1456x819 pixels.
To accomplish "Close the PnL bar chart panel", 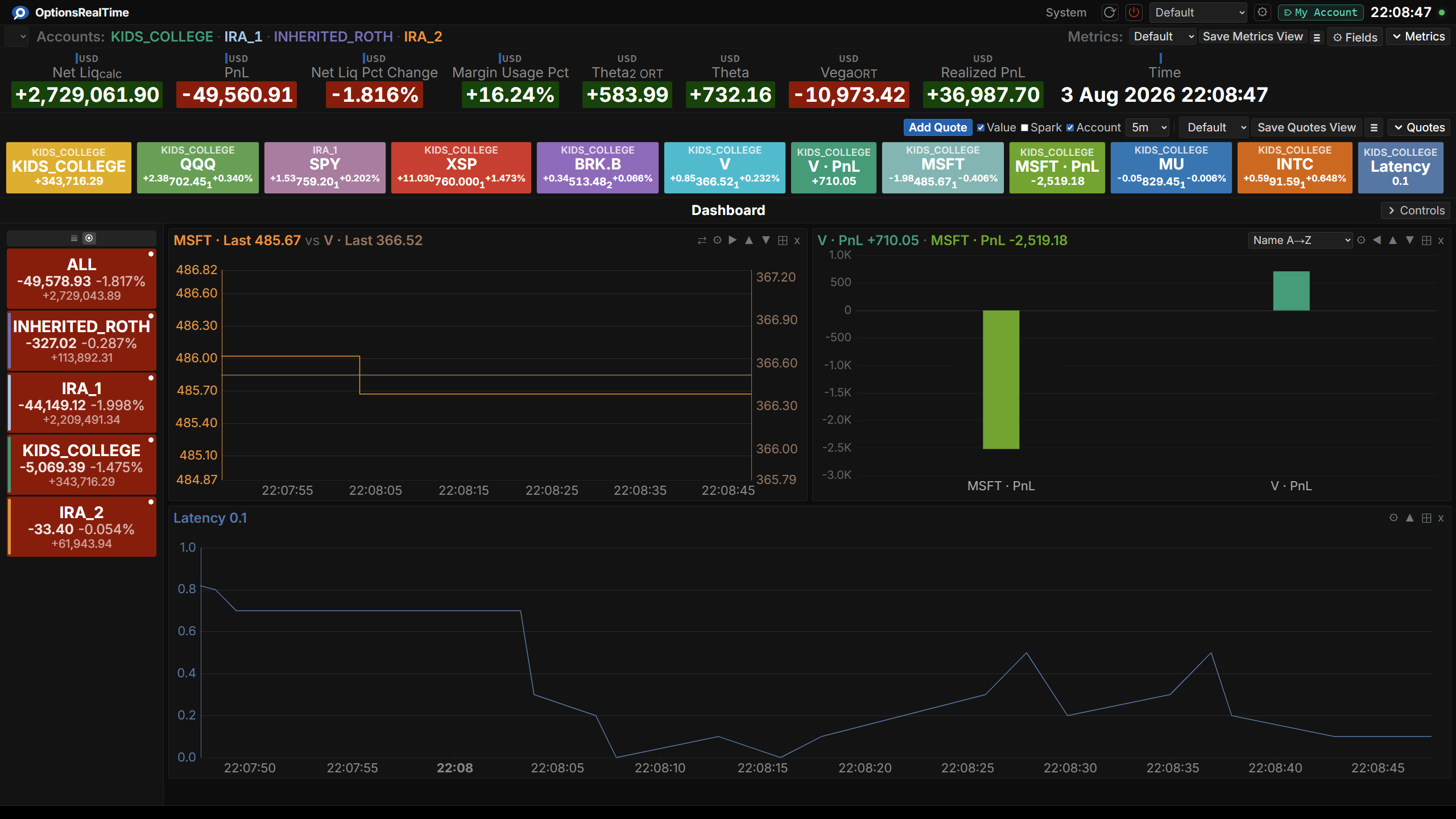I will point(1441,241).
